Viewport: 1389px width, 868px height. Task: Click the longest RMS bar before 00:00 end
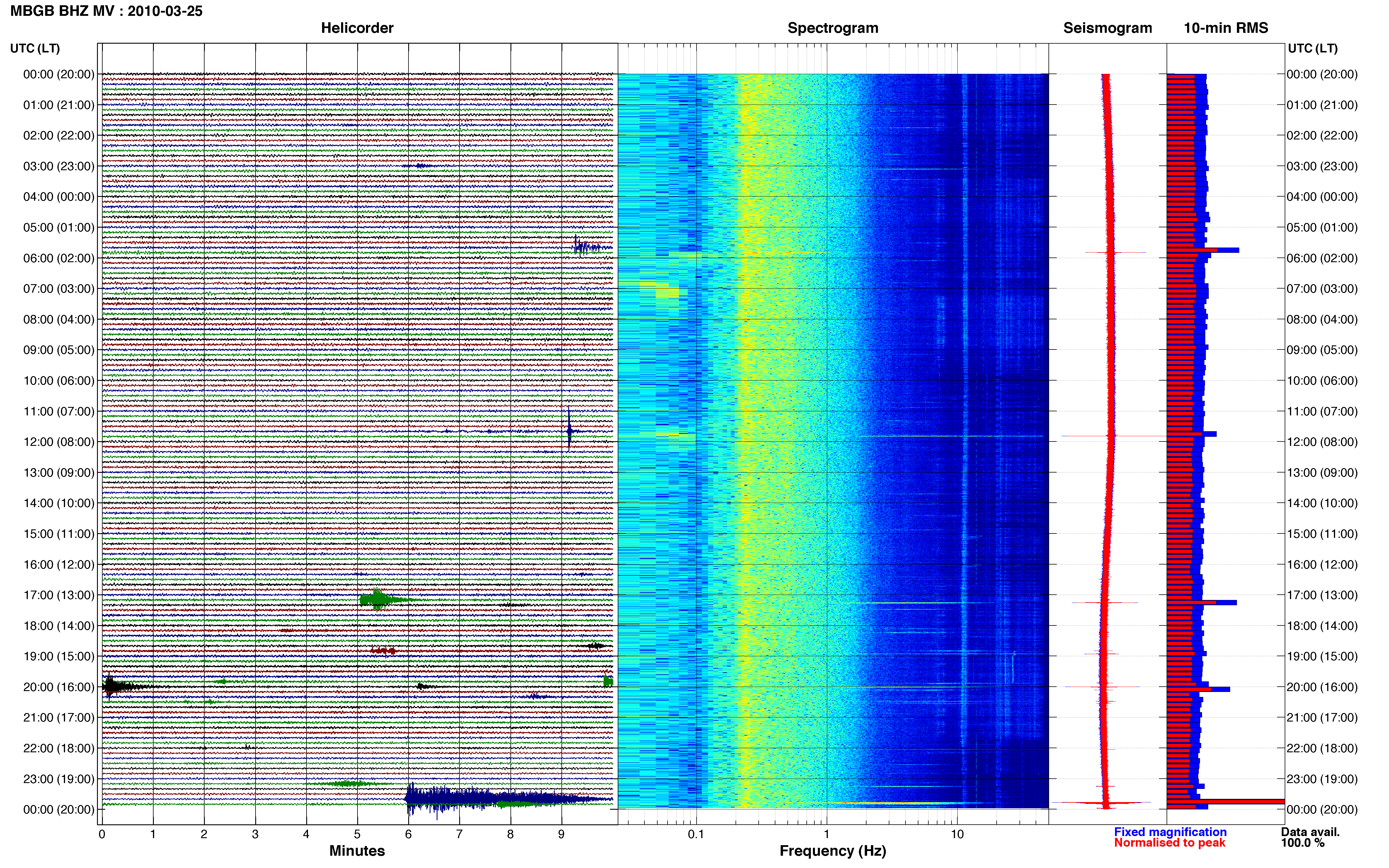click(1225, 802)
